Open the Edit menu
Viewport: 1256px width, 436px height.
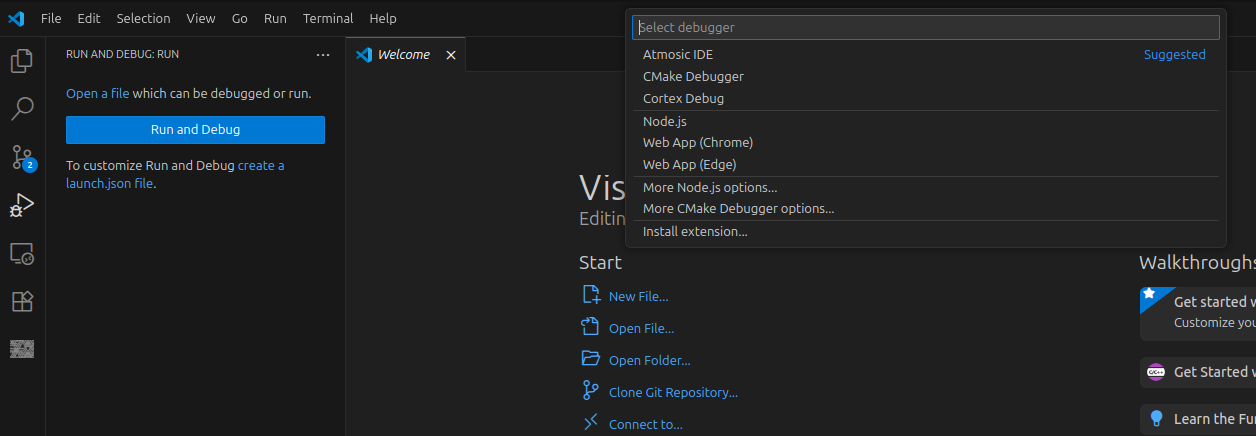coord(89,18)
